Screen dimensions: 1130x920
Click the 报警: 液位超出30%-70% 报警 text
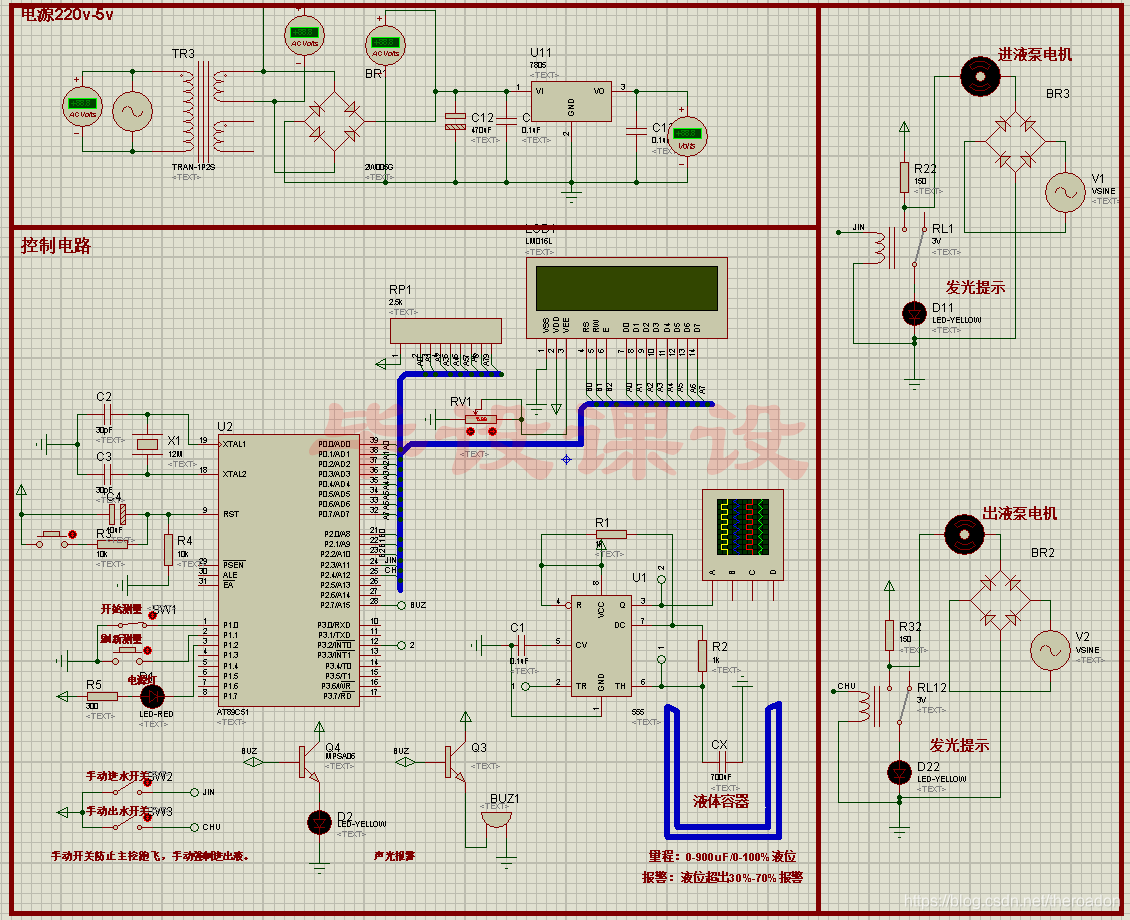coord(722,877)
